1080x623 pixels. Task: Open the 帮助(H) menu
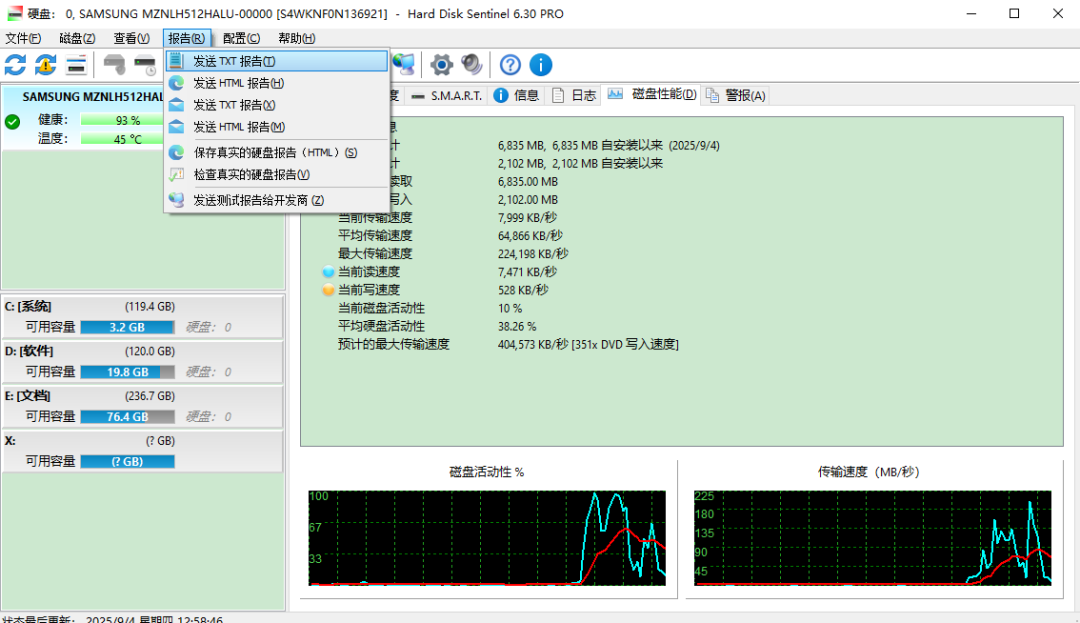296,39
